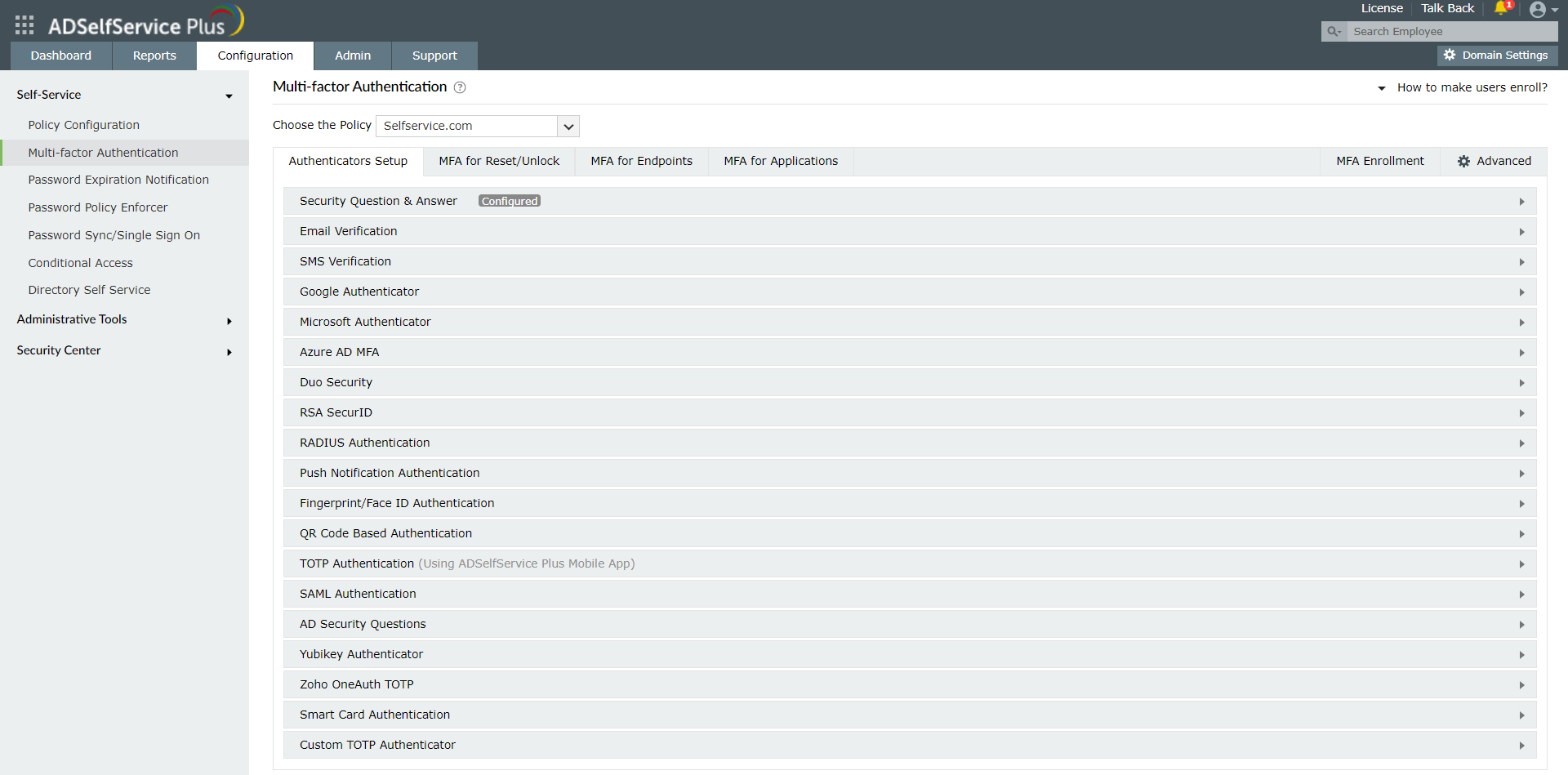Open the Email Verification row label
Image resolution: width=1568 pixels, height=775 pixels.
pyautogui.click(x=349, y=231)
